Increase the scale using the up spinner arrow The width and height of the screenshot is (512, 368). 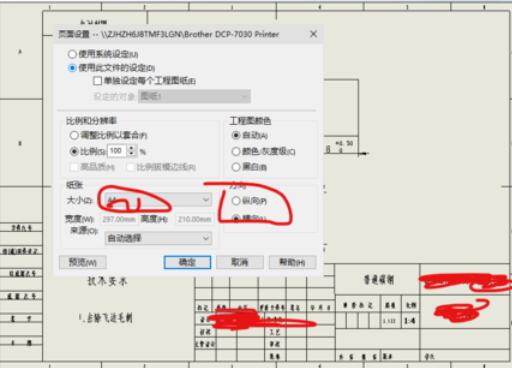pyautogui.click(x=131, y=148)
